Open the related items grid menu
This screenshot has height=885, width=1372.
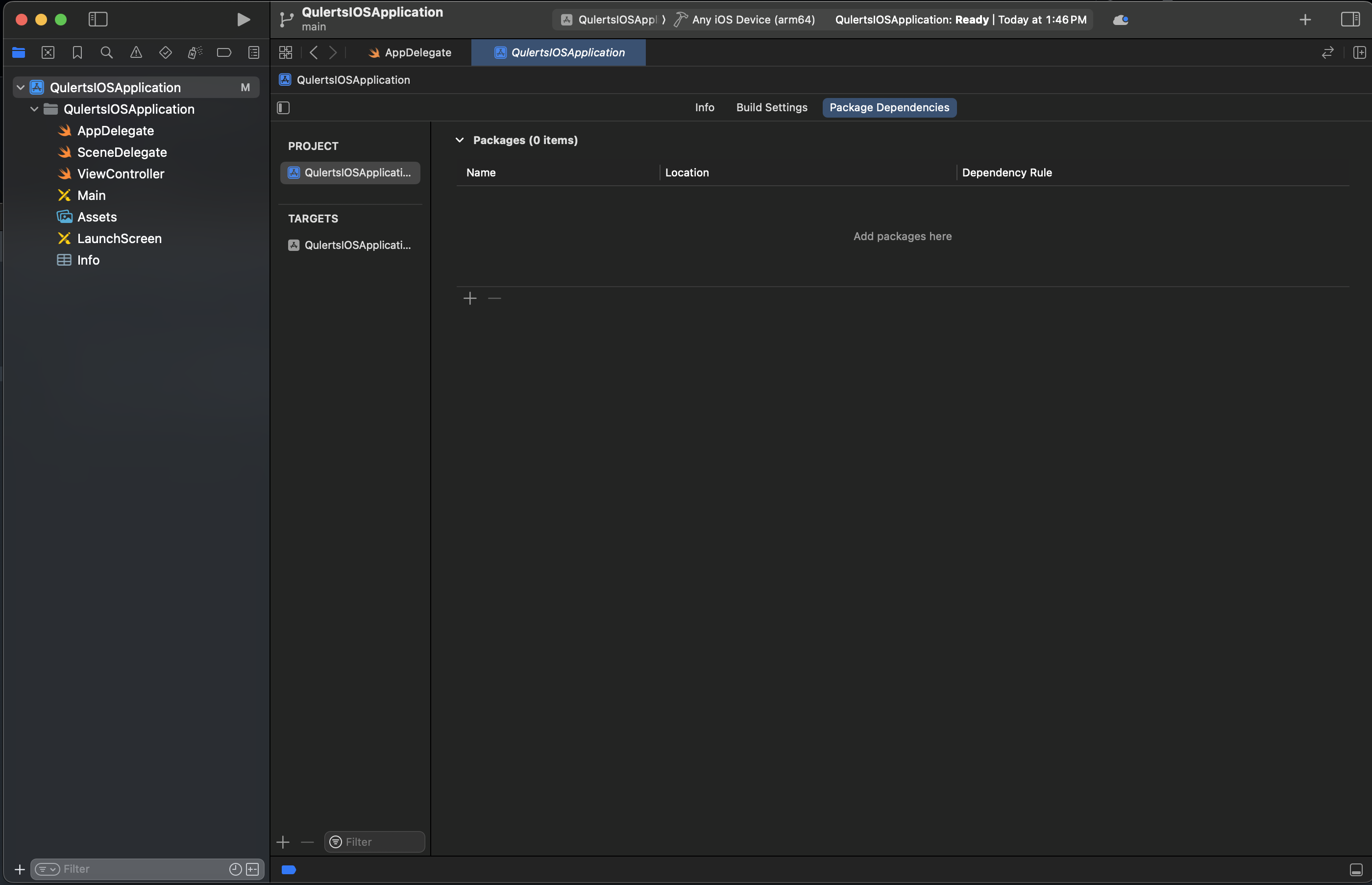coord(286,53)
